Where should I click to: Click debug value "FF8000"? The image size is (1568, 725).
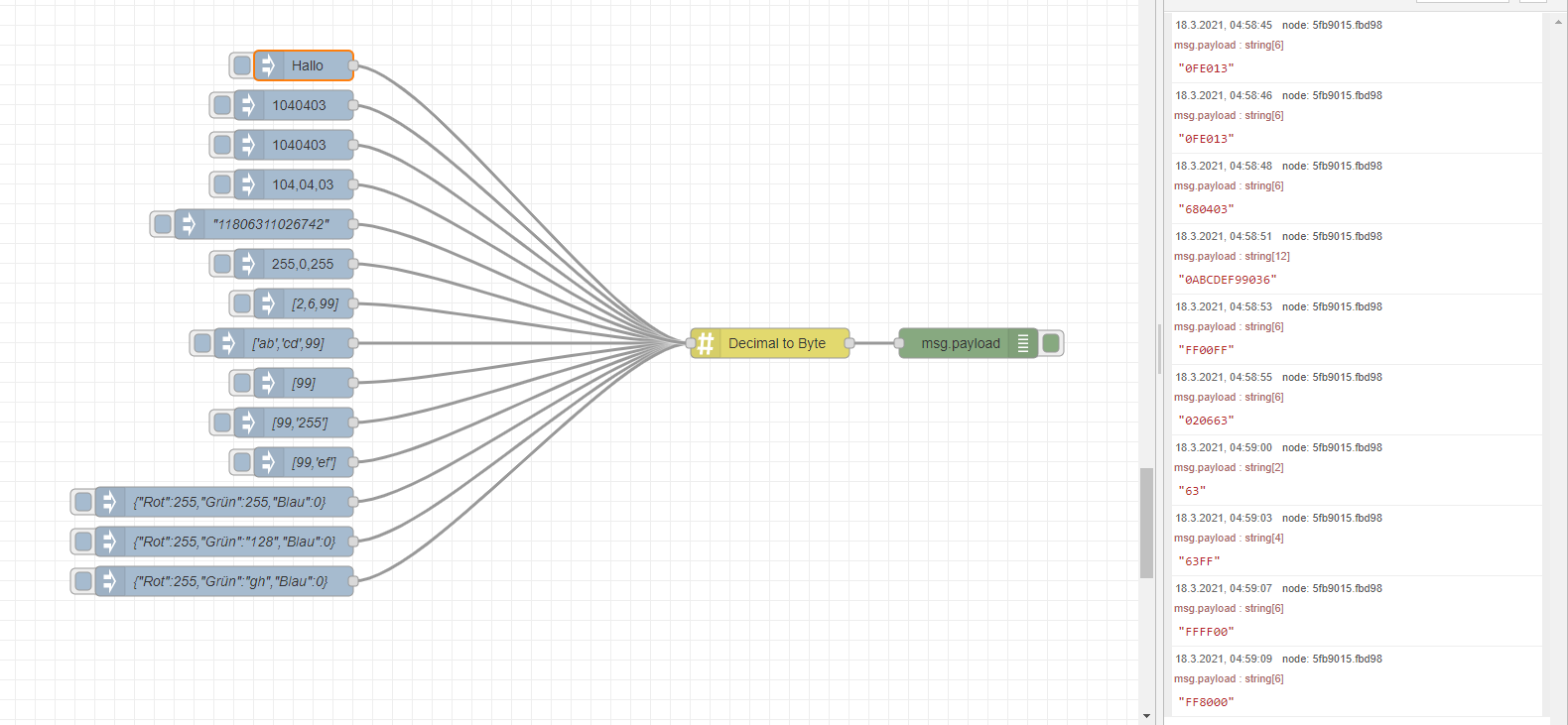coord(1206,702)
